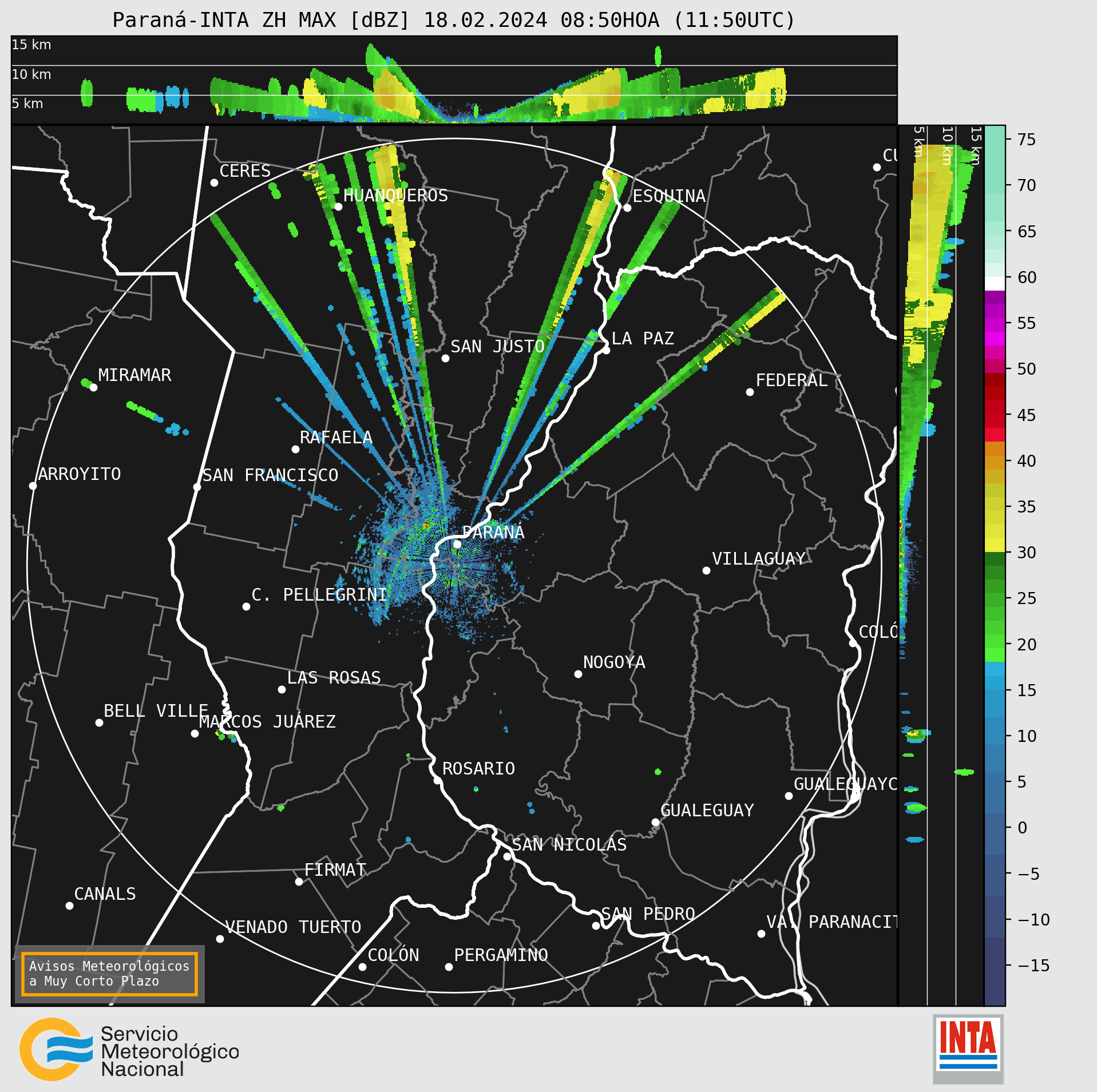Click the Huanqueros city marker dot

[338, 207]
